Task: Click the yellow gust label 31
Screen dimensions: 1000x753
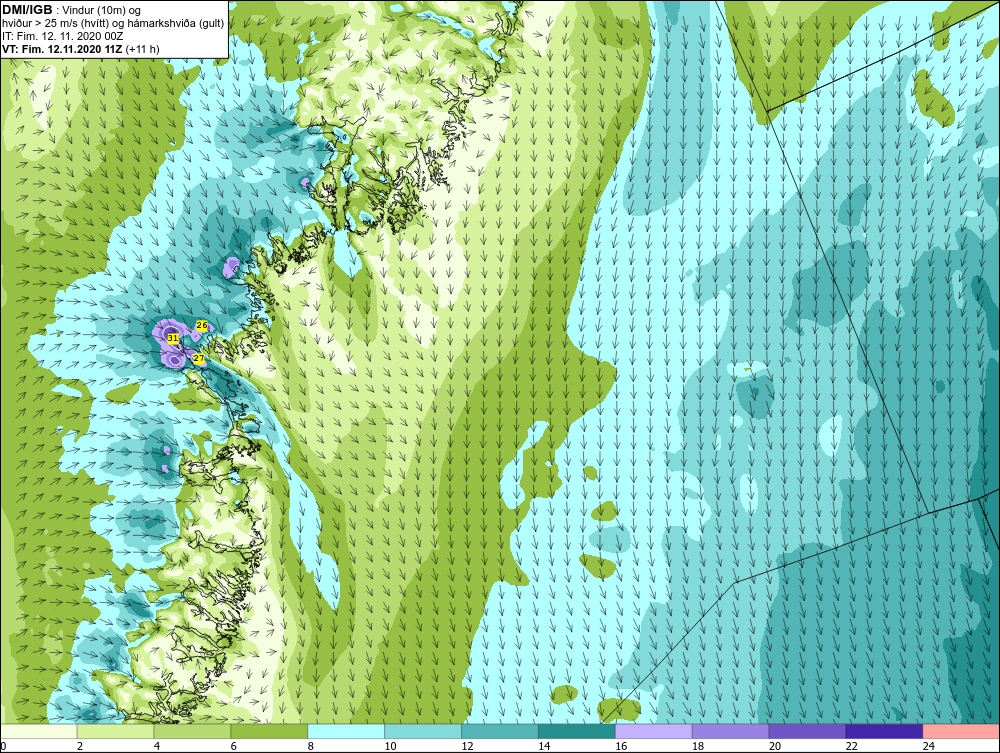Action: pos(172,338)
